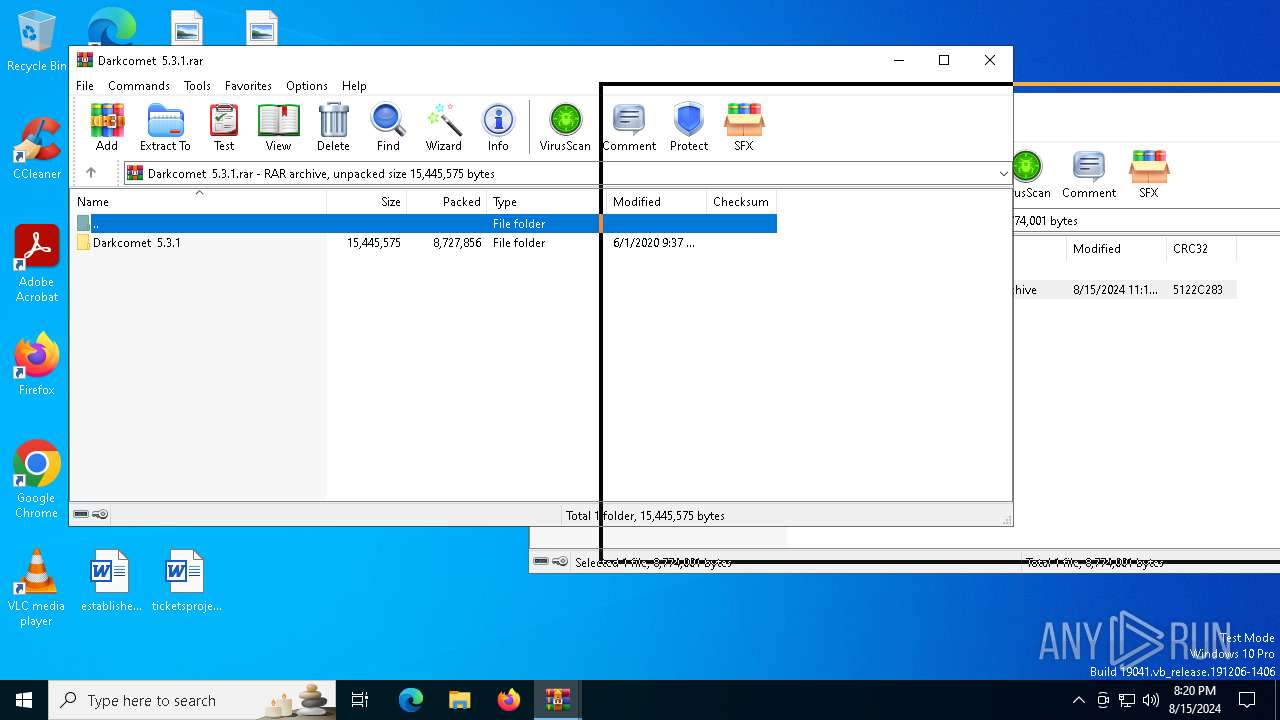Expand the archive path dropdown
The image size is (1280, 720).
tap(1003, 173)
